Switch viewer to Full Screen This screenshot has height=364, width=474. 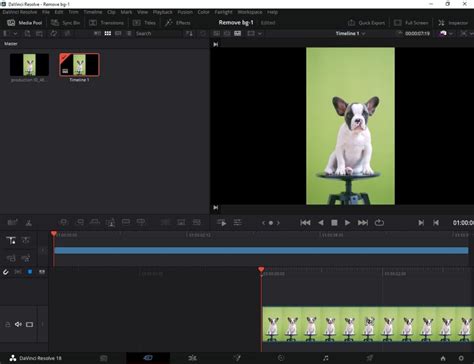point(411,23)
